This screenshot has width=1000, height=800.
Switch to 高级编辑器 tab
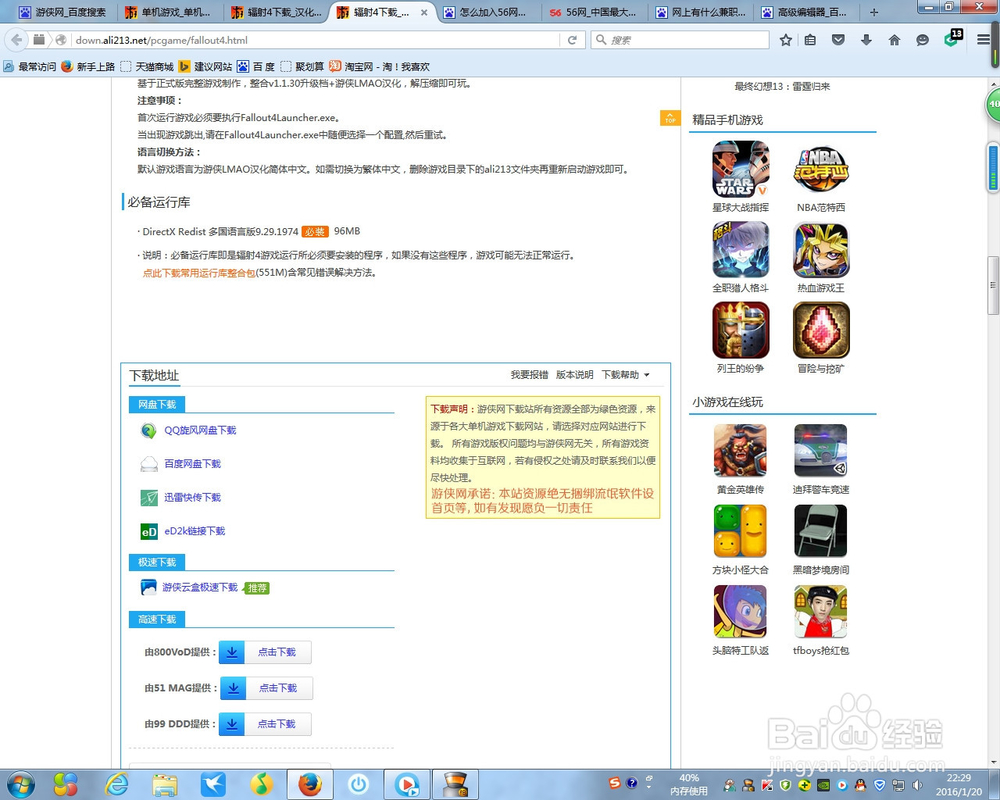click(806, 12)
